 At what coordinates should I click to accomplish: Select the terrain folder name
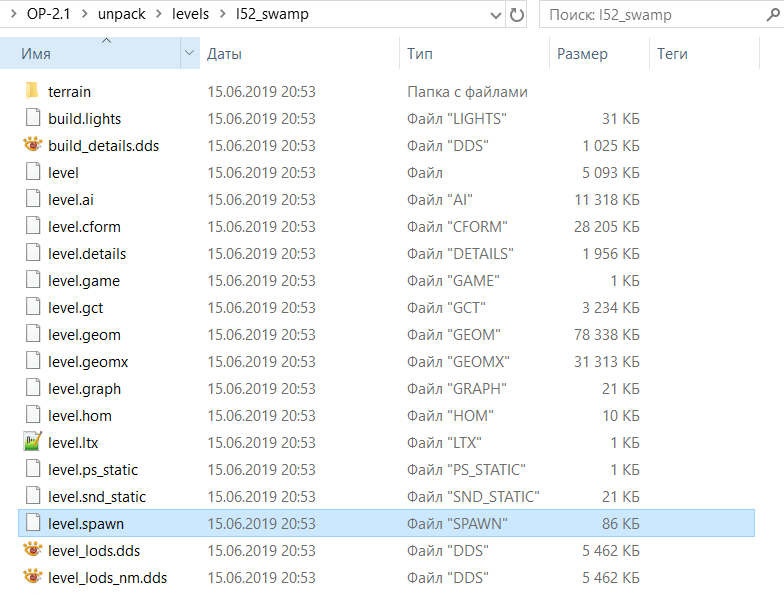70,92
